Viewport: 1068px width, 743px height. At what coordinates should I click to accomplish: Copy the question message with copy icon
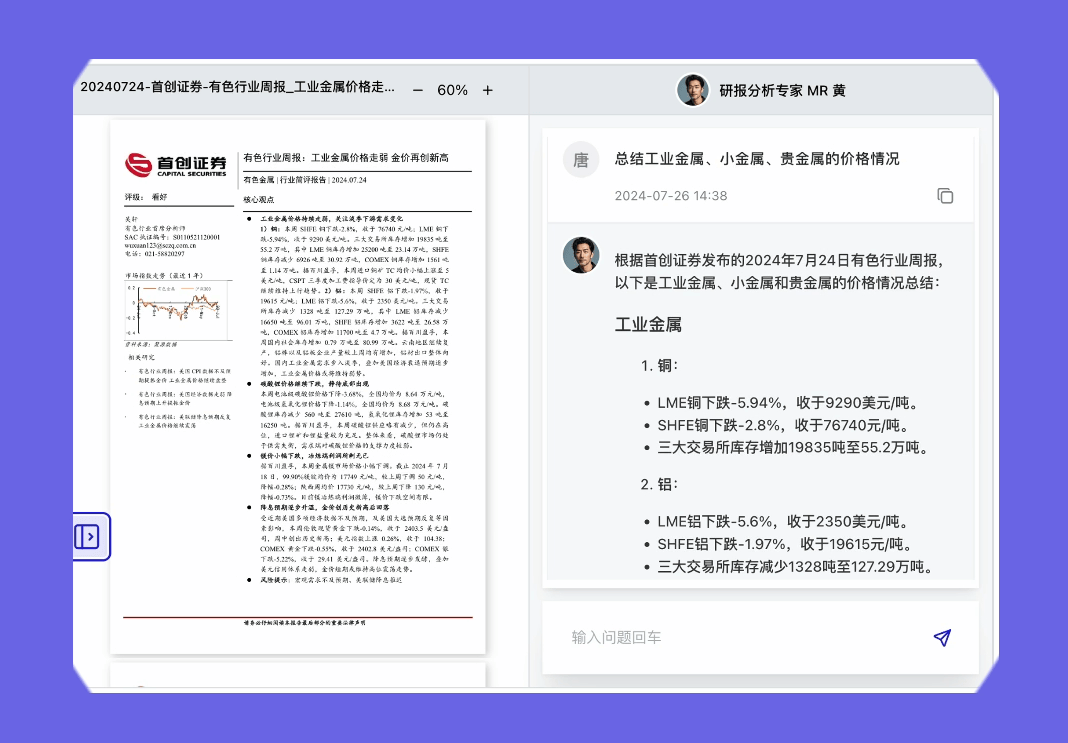coord(945,196)
